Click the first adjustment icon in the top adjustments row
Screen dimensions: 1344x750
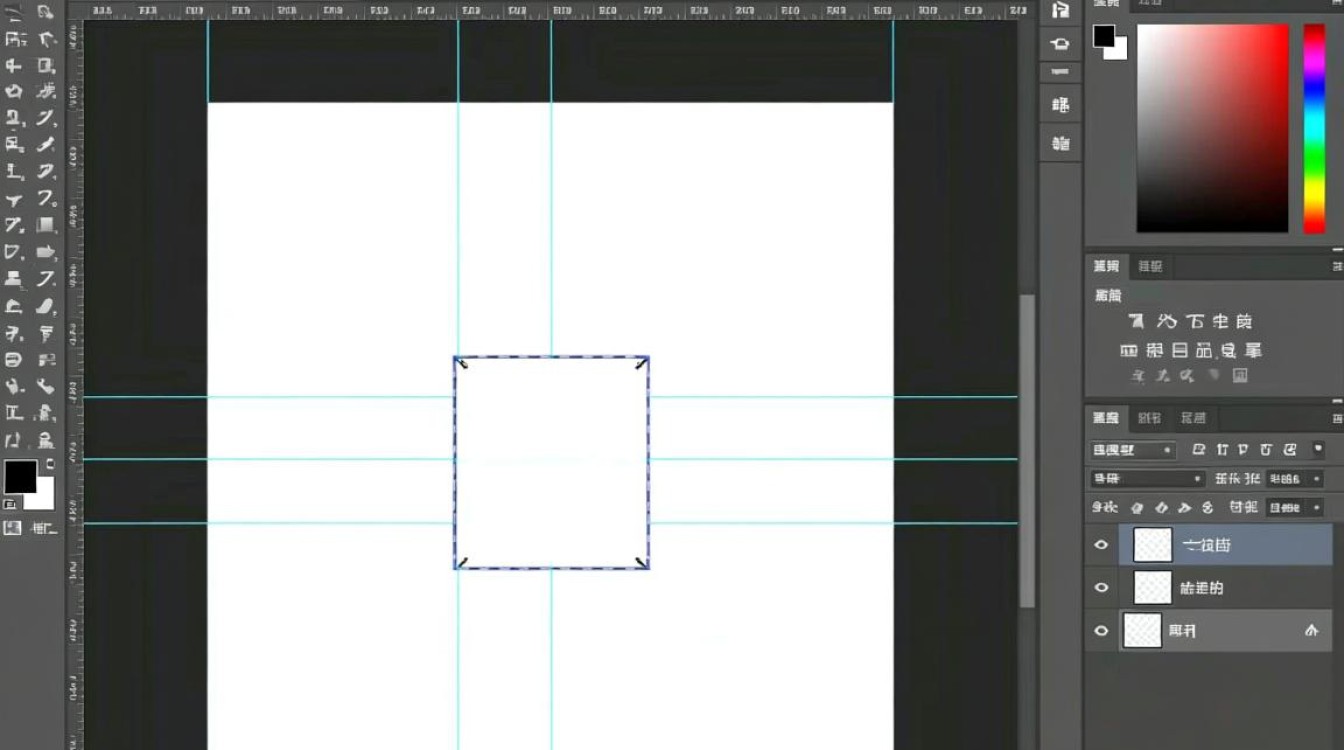click(1136, 321)
